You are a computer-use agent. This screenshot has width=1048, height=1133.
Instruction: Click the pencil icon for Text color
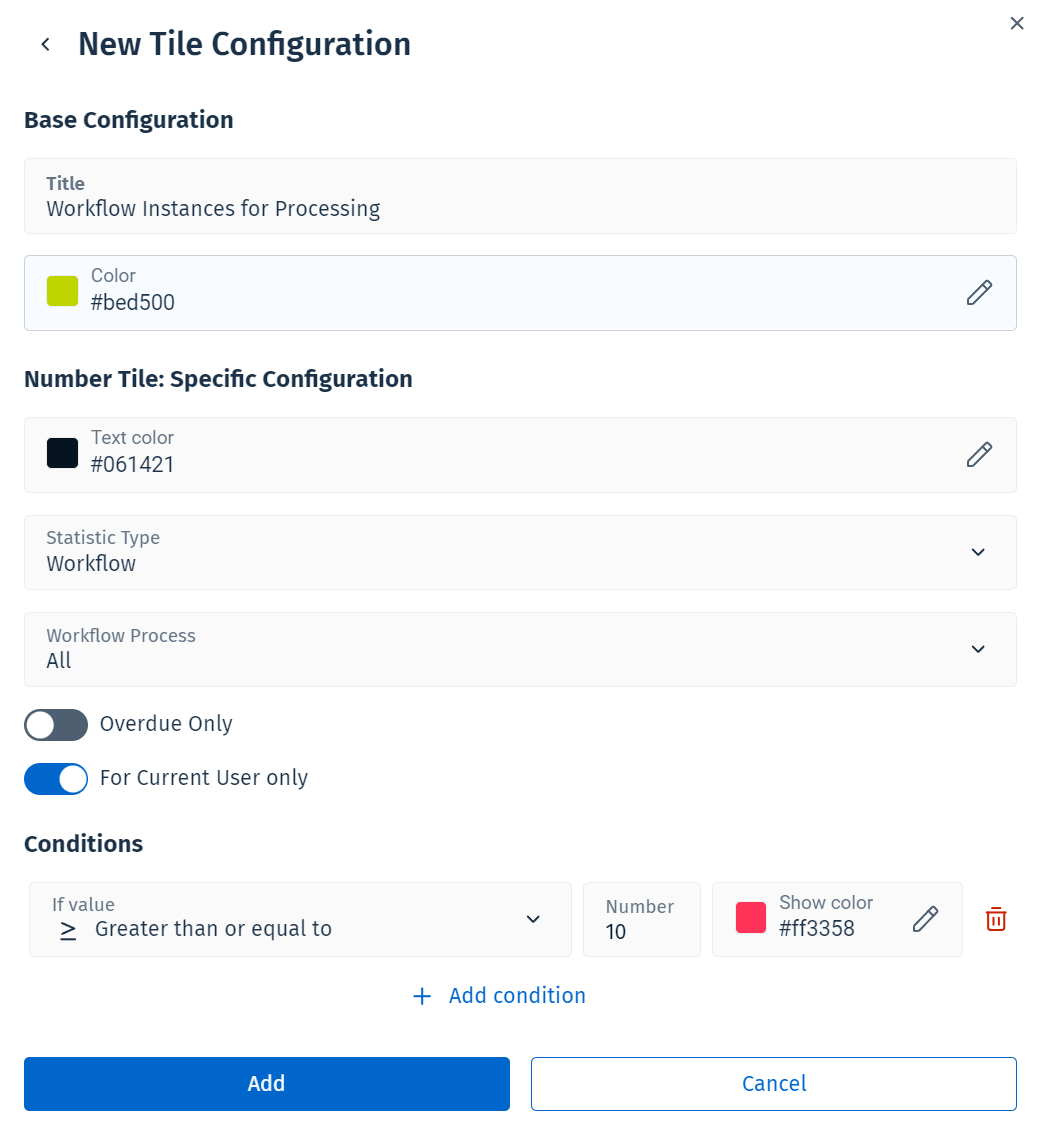point(979,454)
